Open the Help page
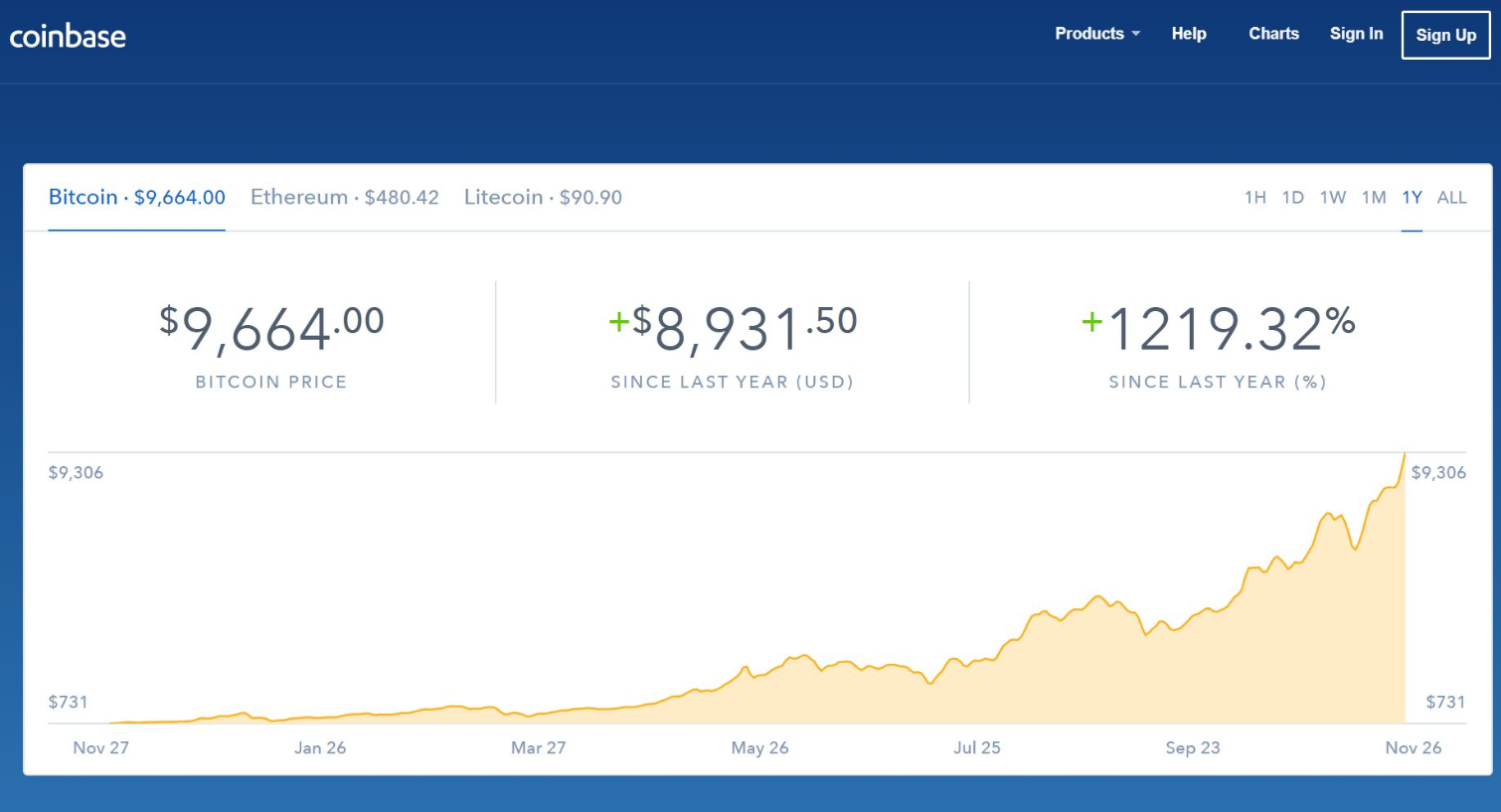1501x812 pixels. 1189,34
